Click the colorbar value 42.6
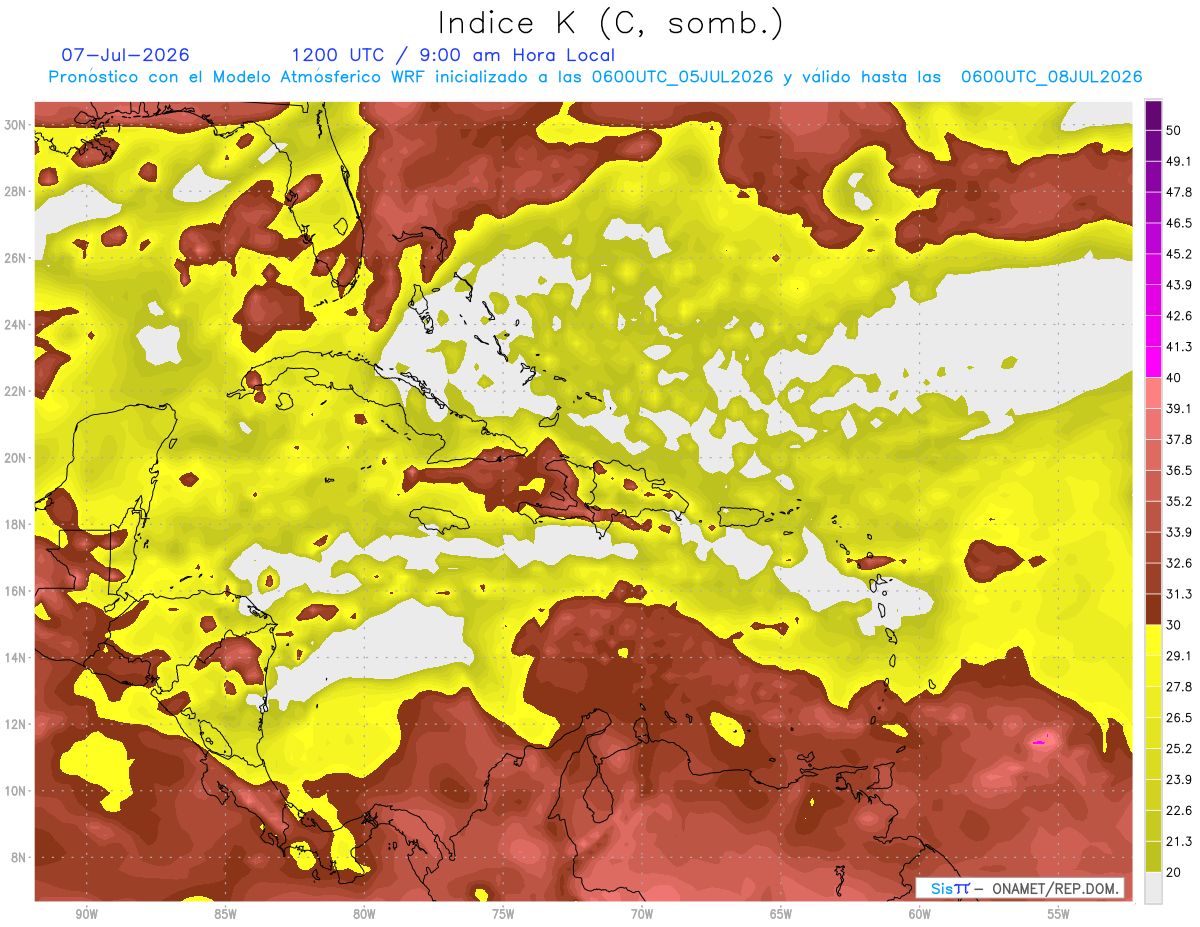This screenshot has height=927, width=1200. tap(1179, 316)
